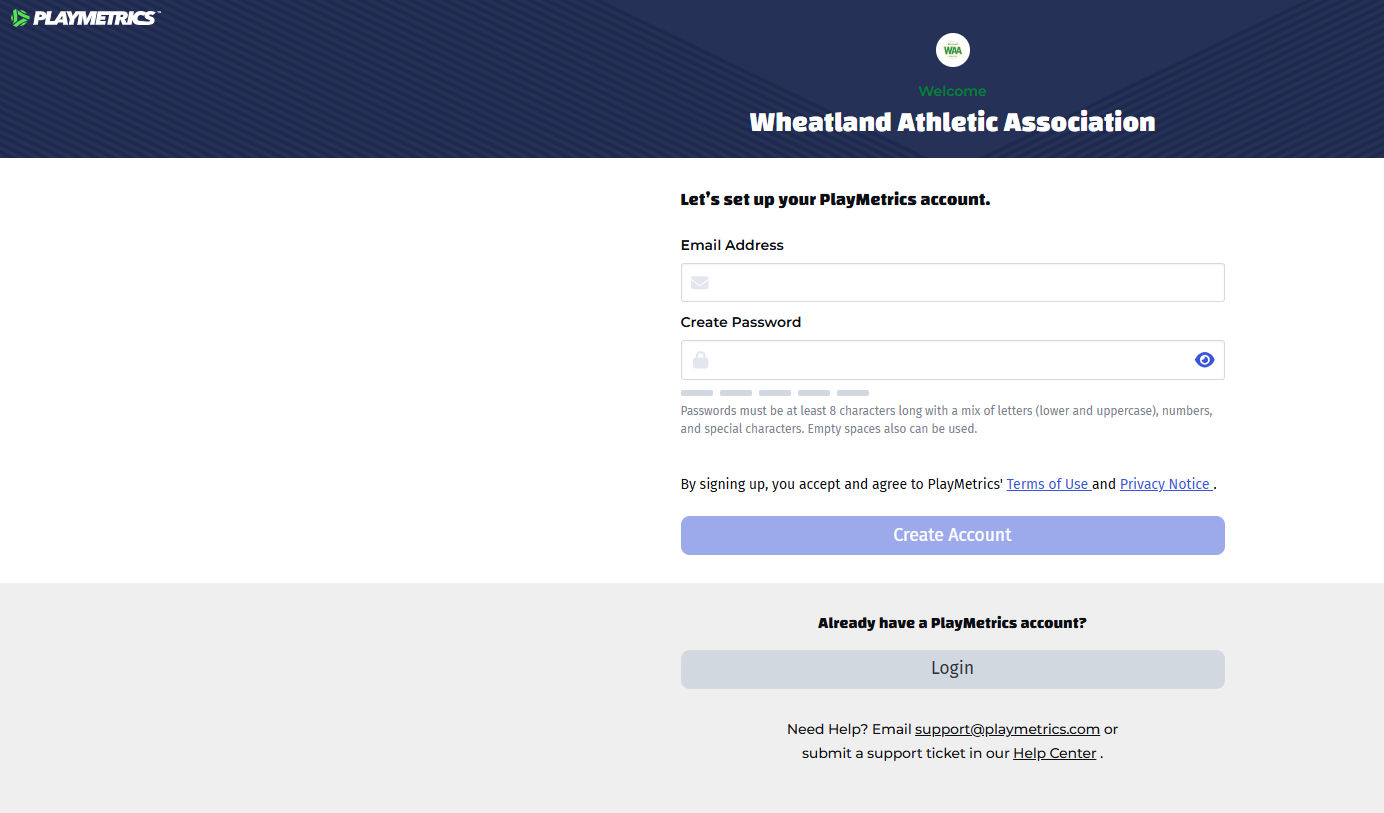The width and height of the screenshot is (1384, 813).
Task: Click the round WAA club logo
Action: pyautogui.click(x=952, y=50)
